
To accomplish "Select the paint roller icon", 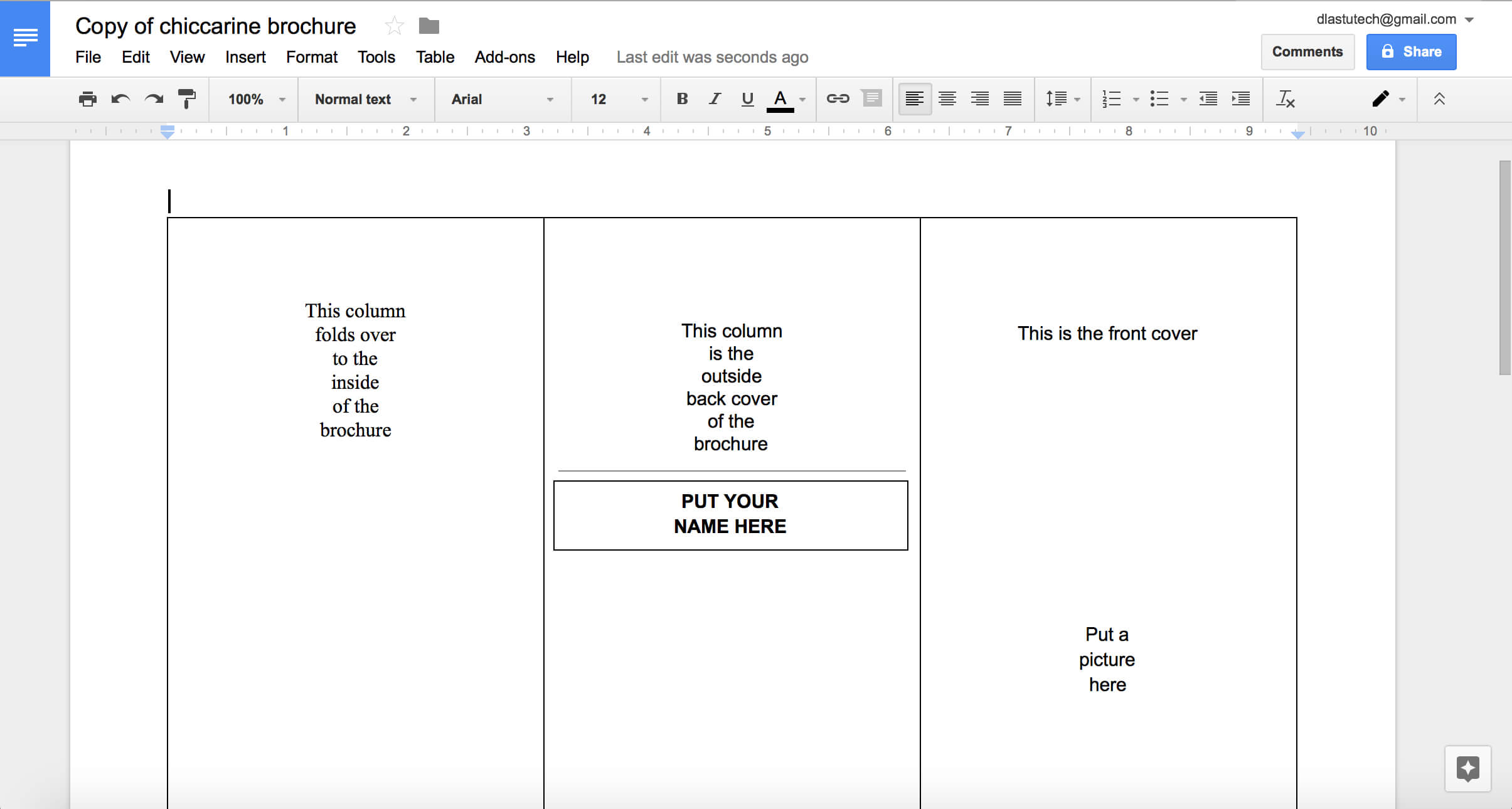I will click(x=187, y=98).
